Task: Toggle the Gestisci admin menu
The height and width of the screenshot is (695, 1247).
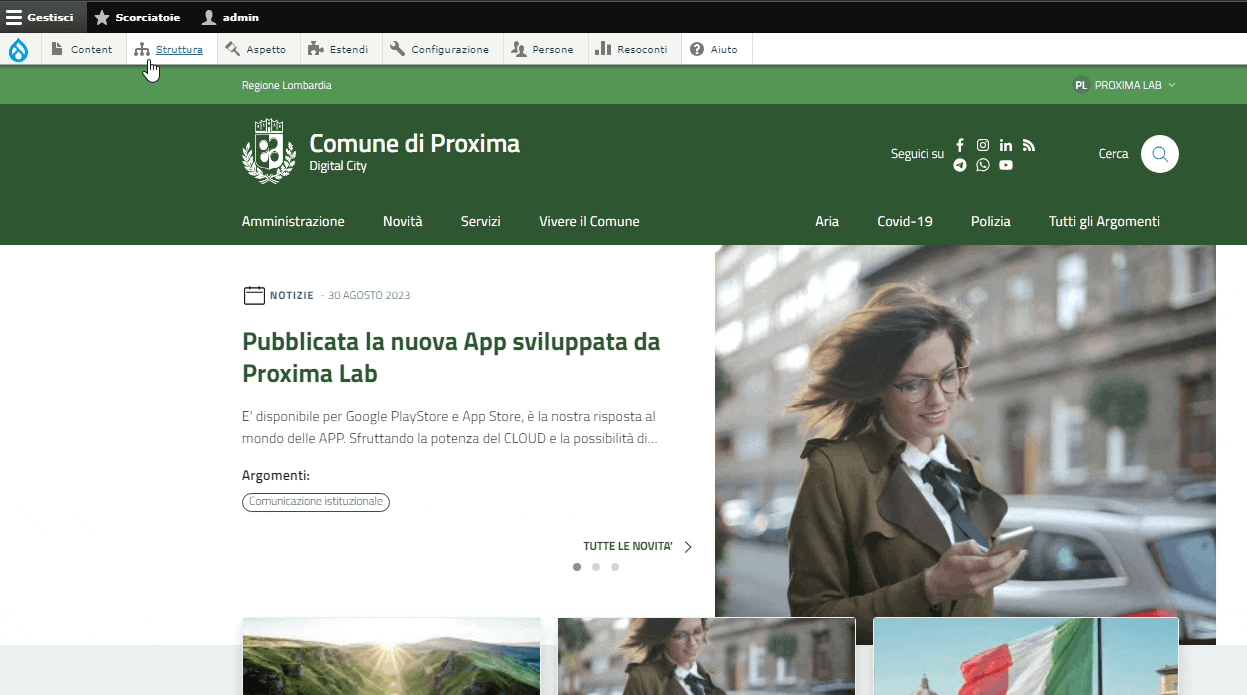Action: click(x=40, y=17)
